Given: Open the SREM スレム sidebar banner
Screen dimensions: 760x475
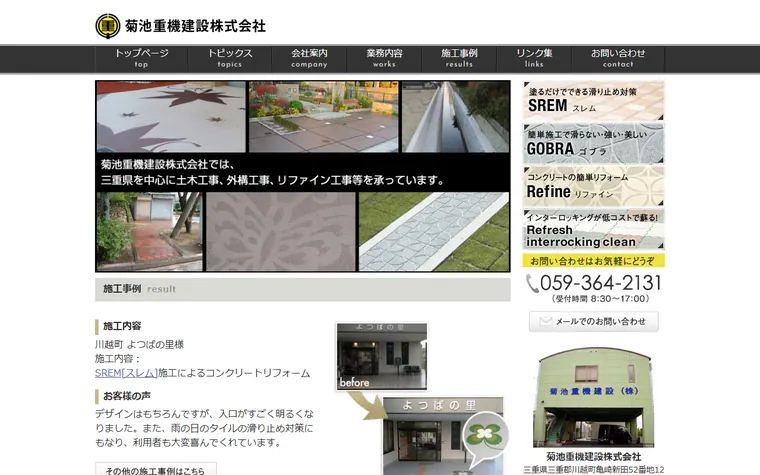Looking at the screenshot, I should click(x=593, y=101).
